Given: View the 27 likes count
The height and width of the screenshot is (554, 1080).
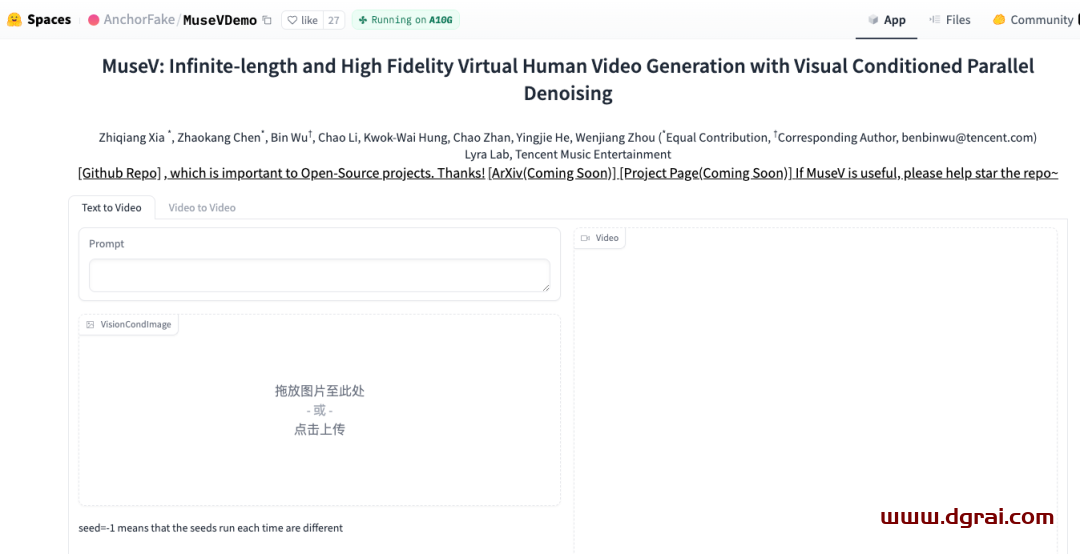Looking at the screenshot, I should tap(334, 20).
